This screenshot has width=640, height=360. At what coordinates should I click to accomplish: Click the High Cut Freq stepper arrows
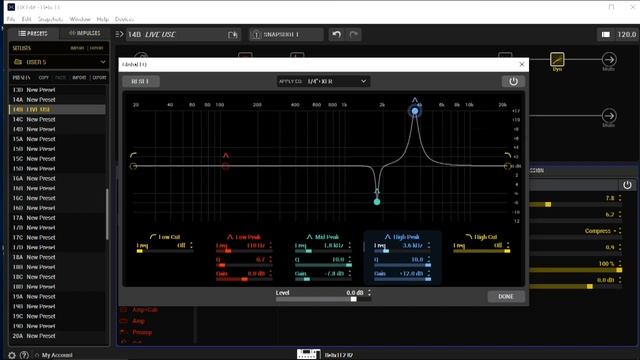coord(508,245)
